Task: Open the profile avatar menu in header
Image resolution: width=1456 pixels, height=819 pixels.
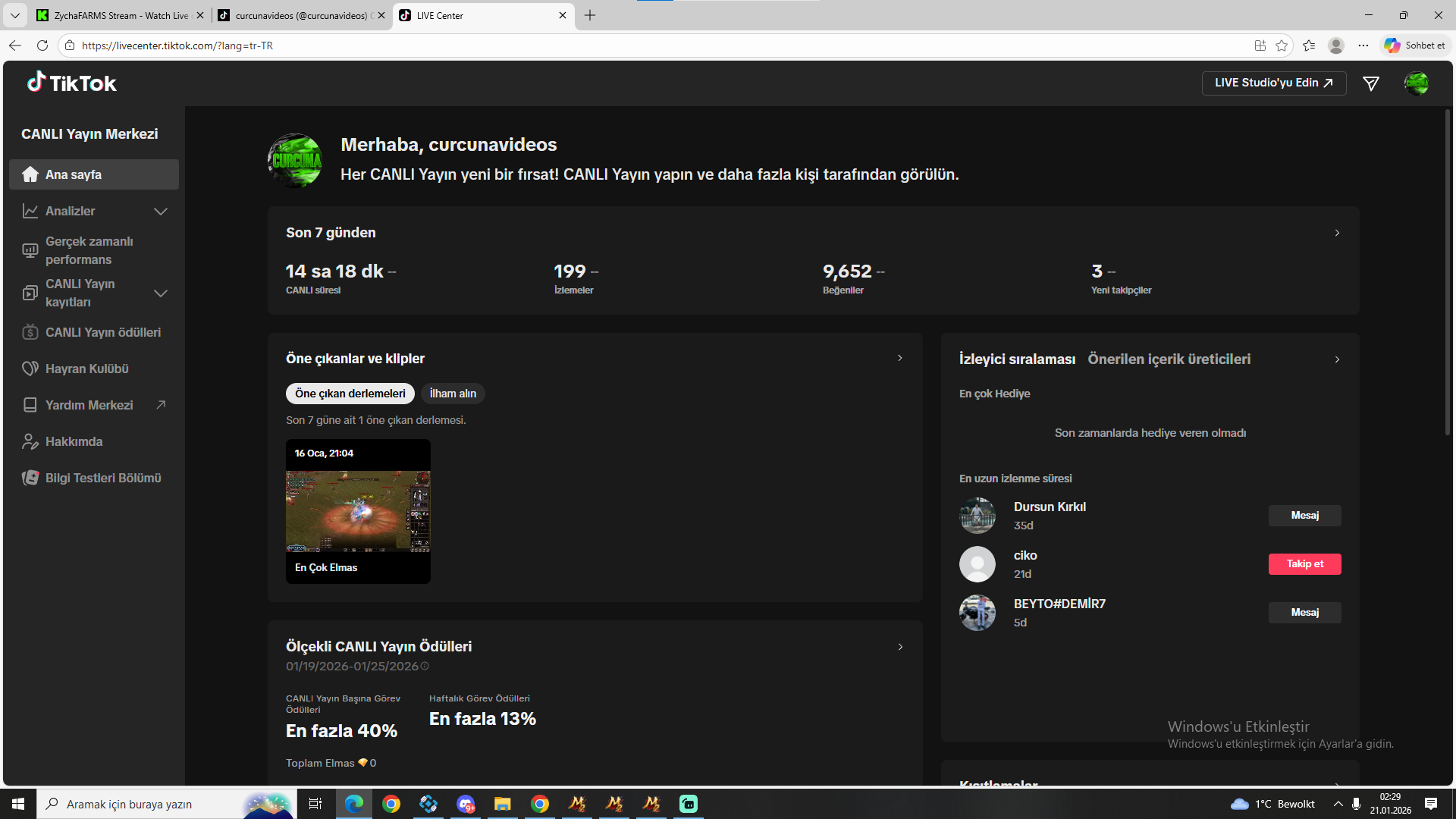Action: pyautogui.click(x=1416, y=83)
